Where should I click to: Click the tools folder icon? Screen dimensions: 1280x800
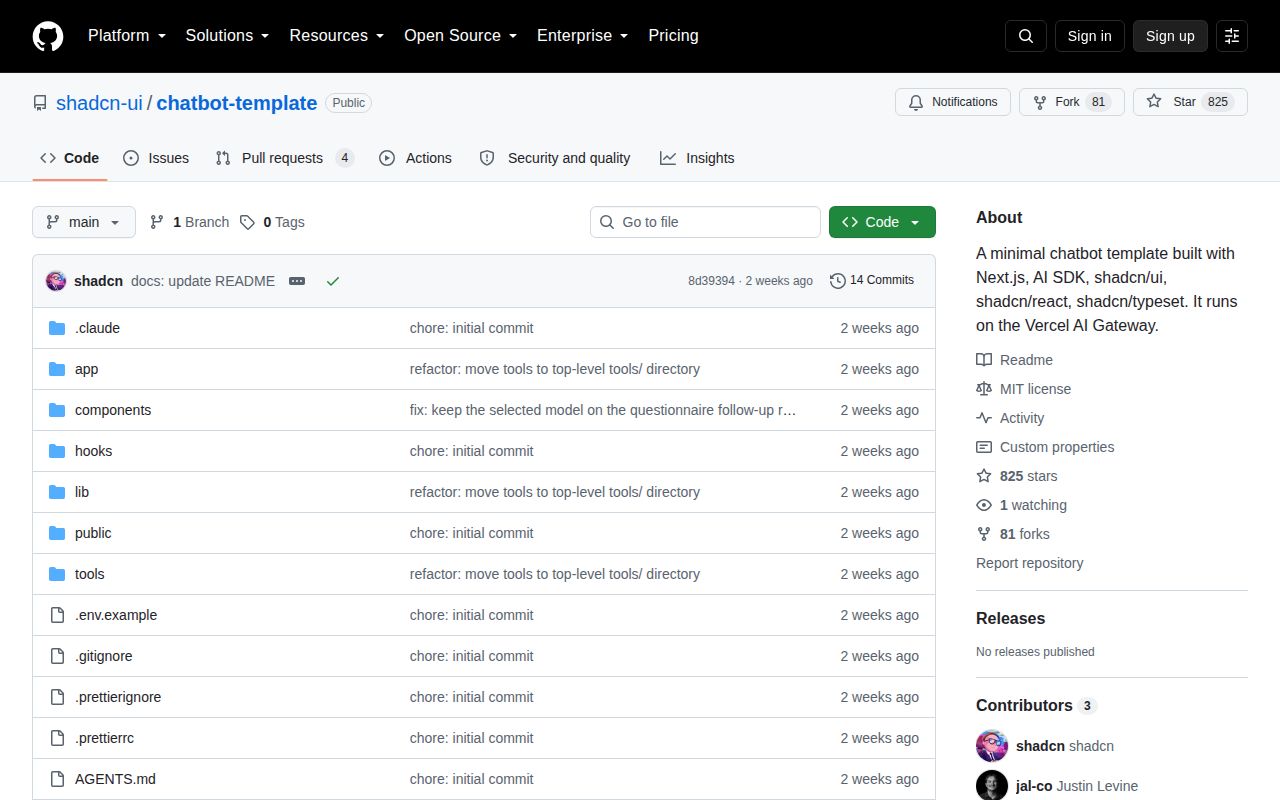tap(57, 574)
